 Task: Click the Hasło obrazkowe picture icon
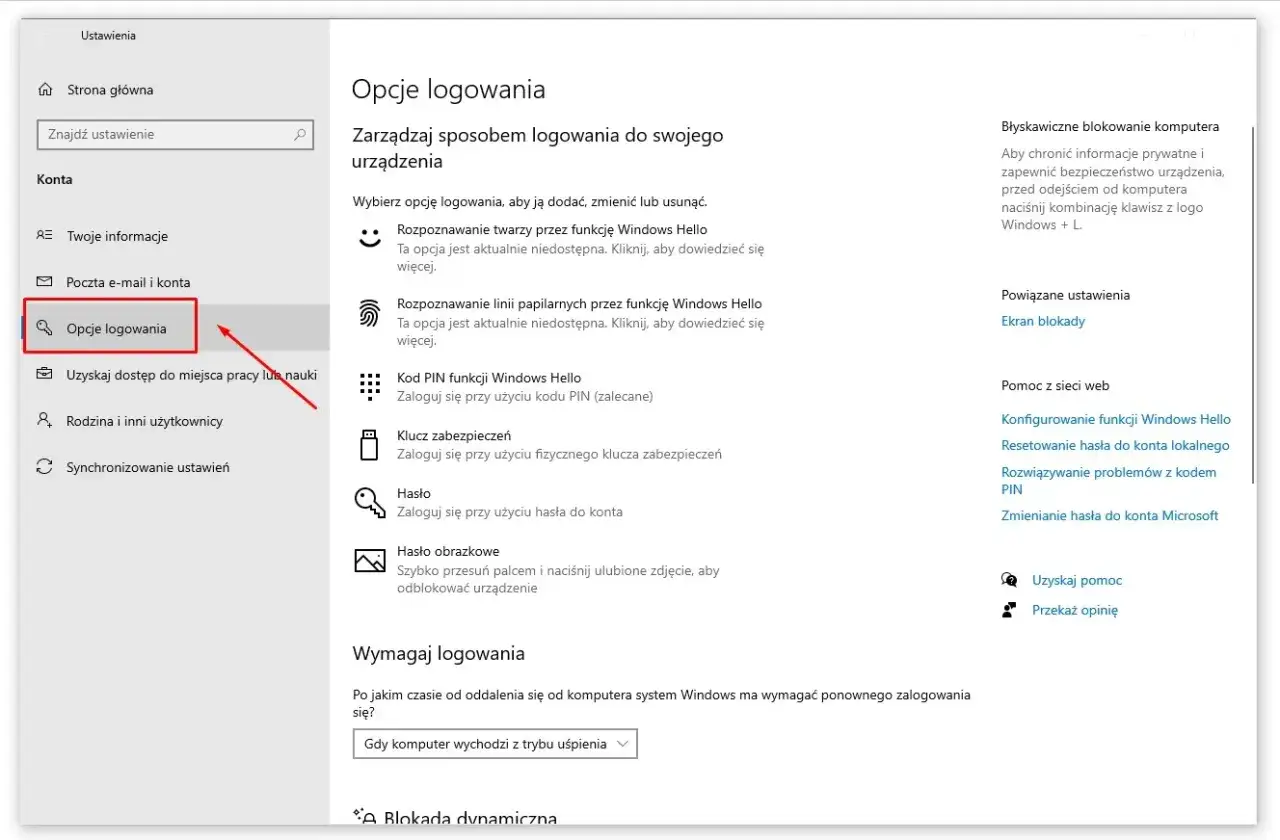tap(370, 560)
